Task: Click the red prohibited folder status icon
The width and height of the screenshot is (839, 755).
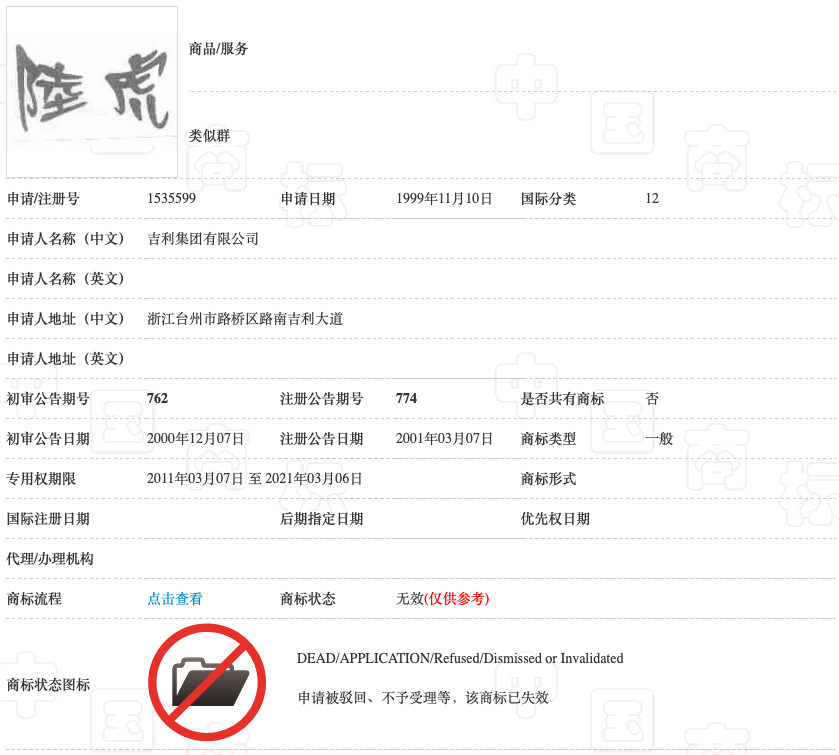Action: click(x=207, y=682)
